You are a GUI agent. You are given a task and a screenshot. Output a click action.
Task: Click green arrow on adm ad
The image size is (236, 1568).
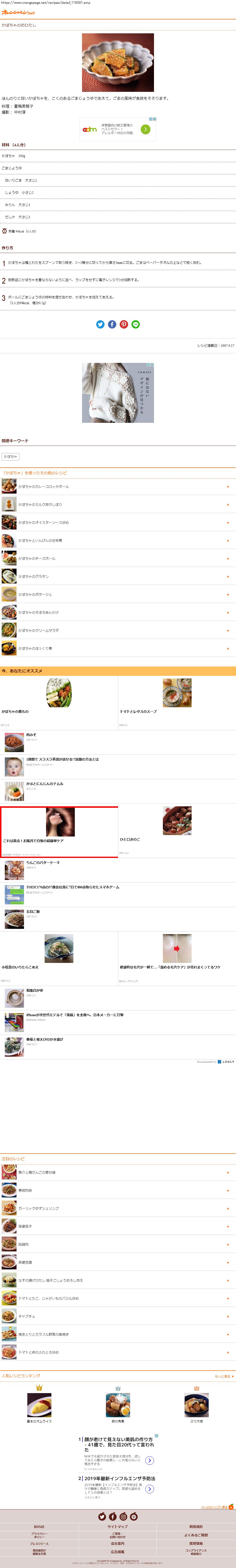tap(145, 129)
